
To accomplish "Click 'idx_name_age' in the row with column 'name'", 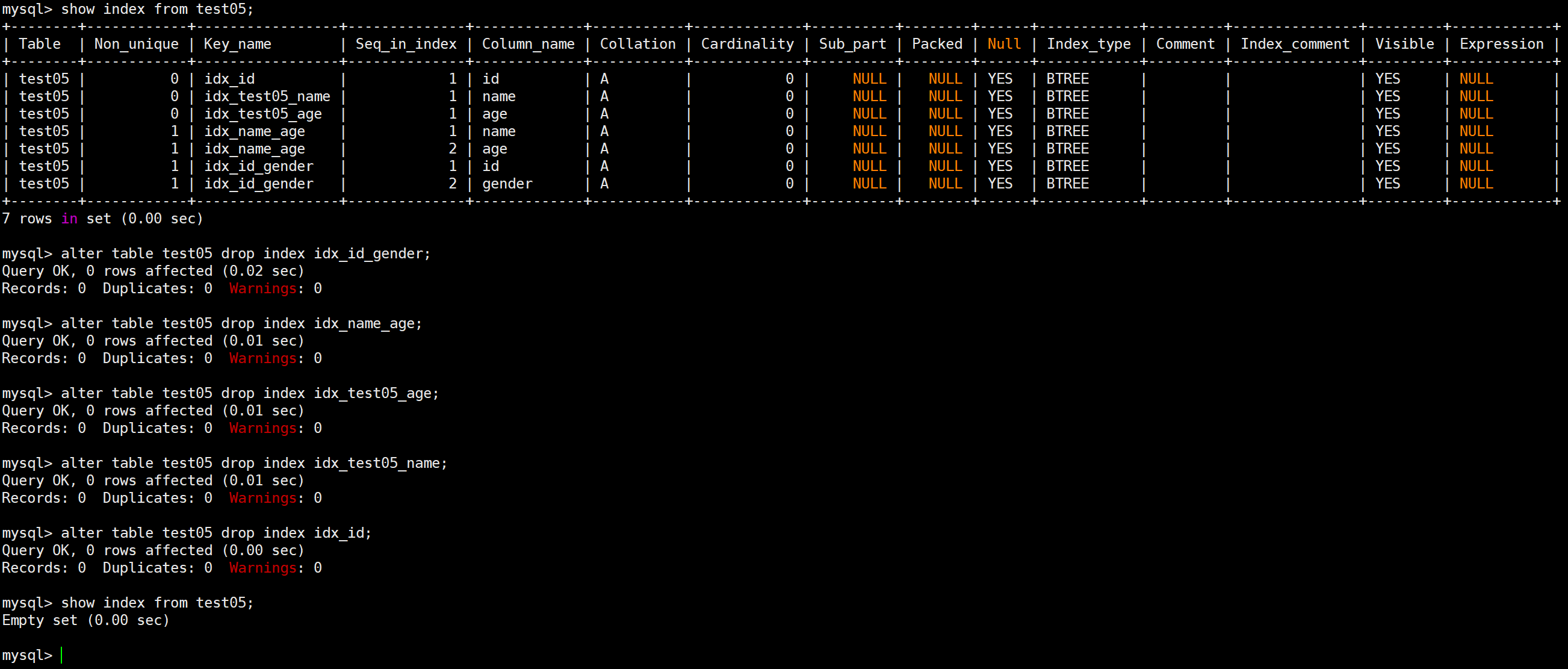I will click(255, 131).
